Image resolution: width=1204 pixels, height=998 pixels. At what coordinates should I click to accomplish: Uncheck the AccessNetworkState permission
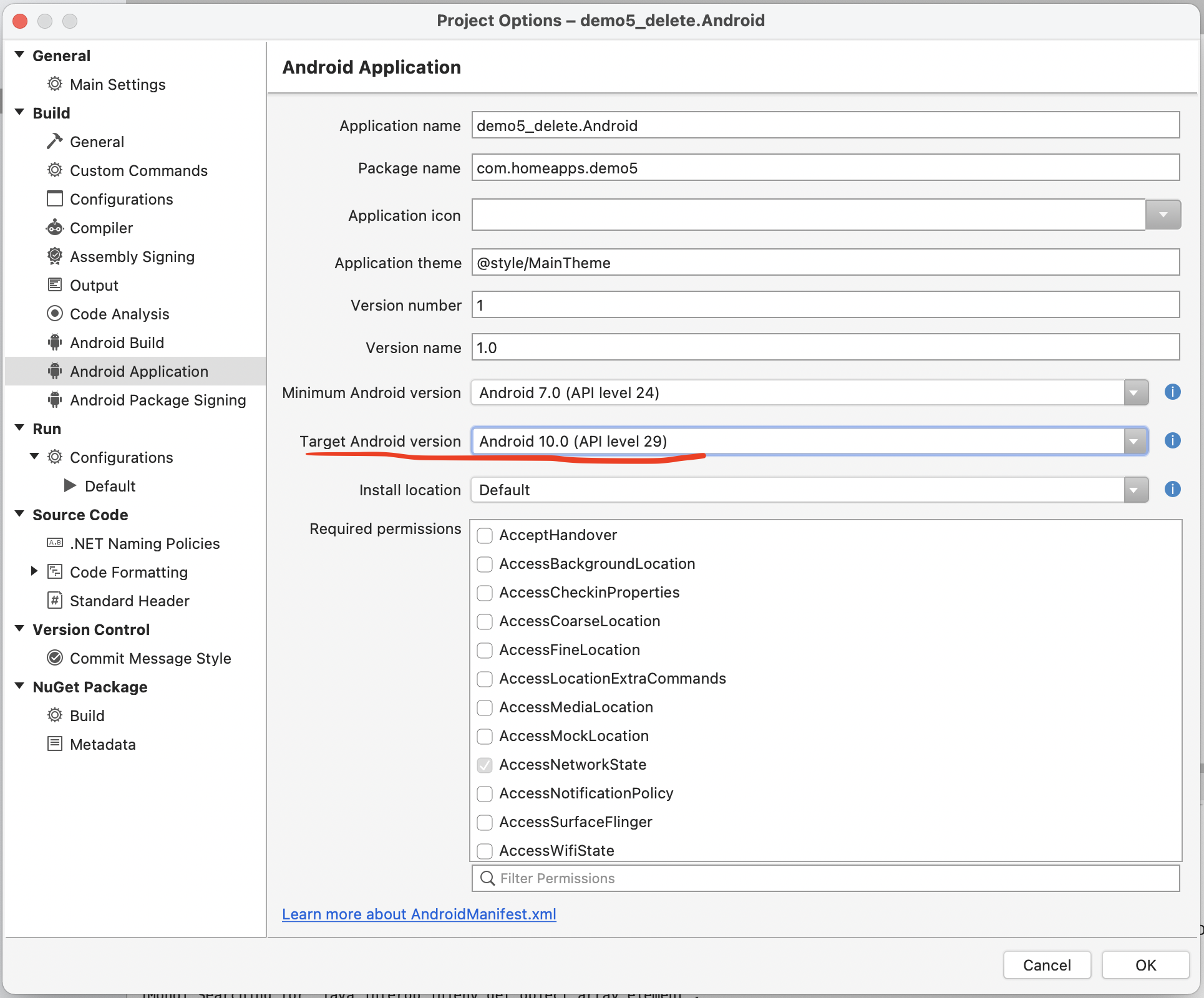(485, 765)
